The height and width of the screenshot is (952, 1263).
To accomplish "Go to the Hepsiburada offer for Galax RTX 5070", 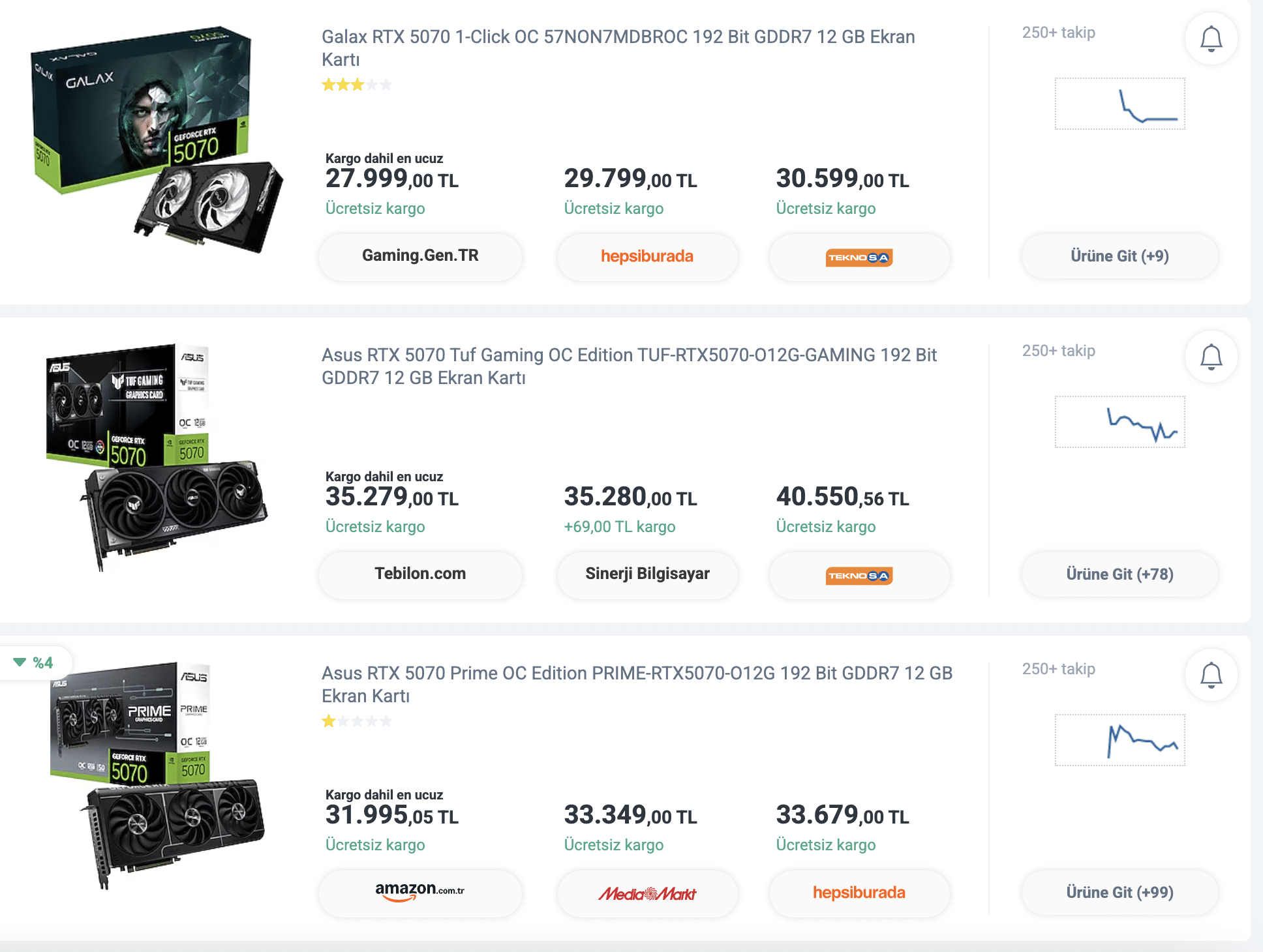I will coord(647,257).
